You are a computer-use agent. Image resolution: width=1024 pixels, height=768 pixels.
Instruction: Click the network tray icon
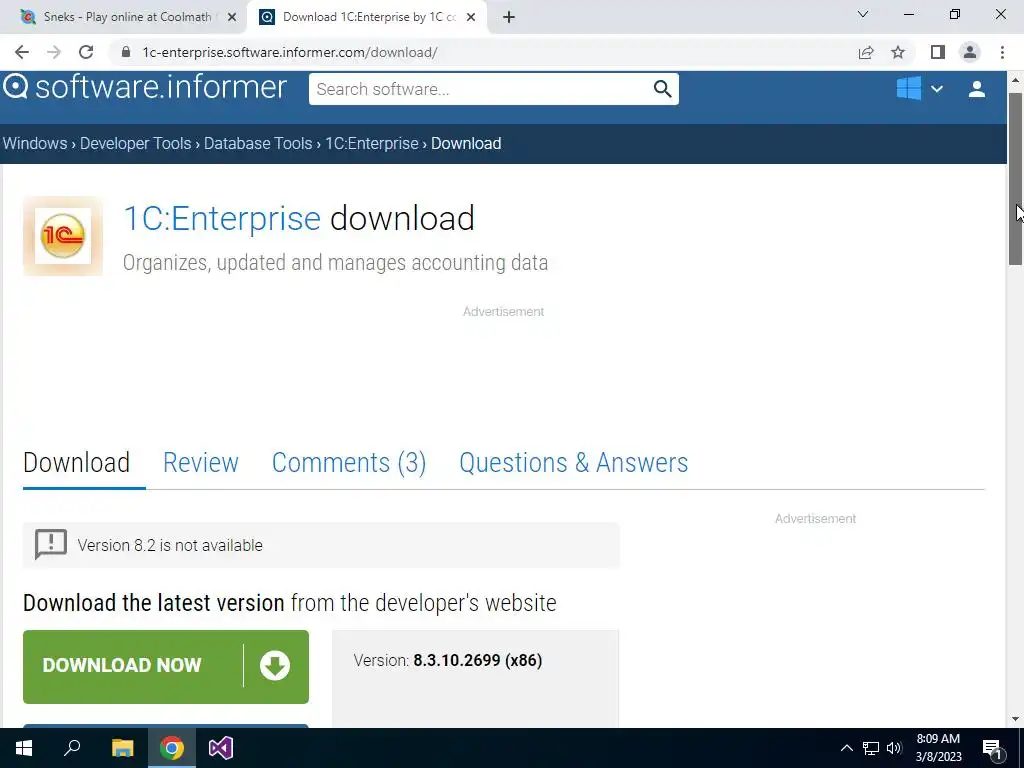pos(871,748)
